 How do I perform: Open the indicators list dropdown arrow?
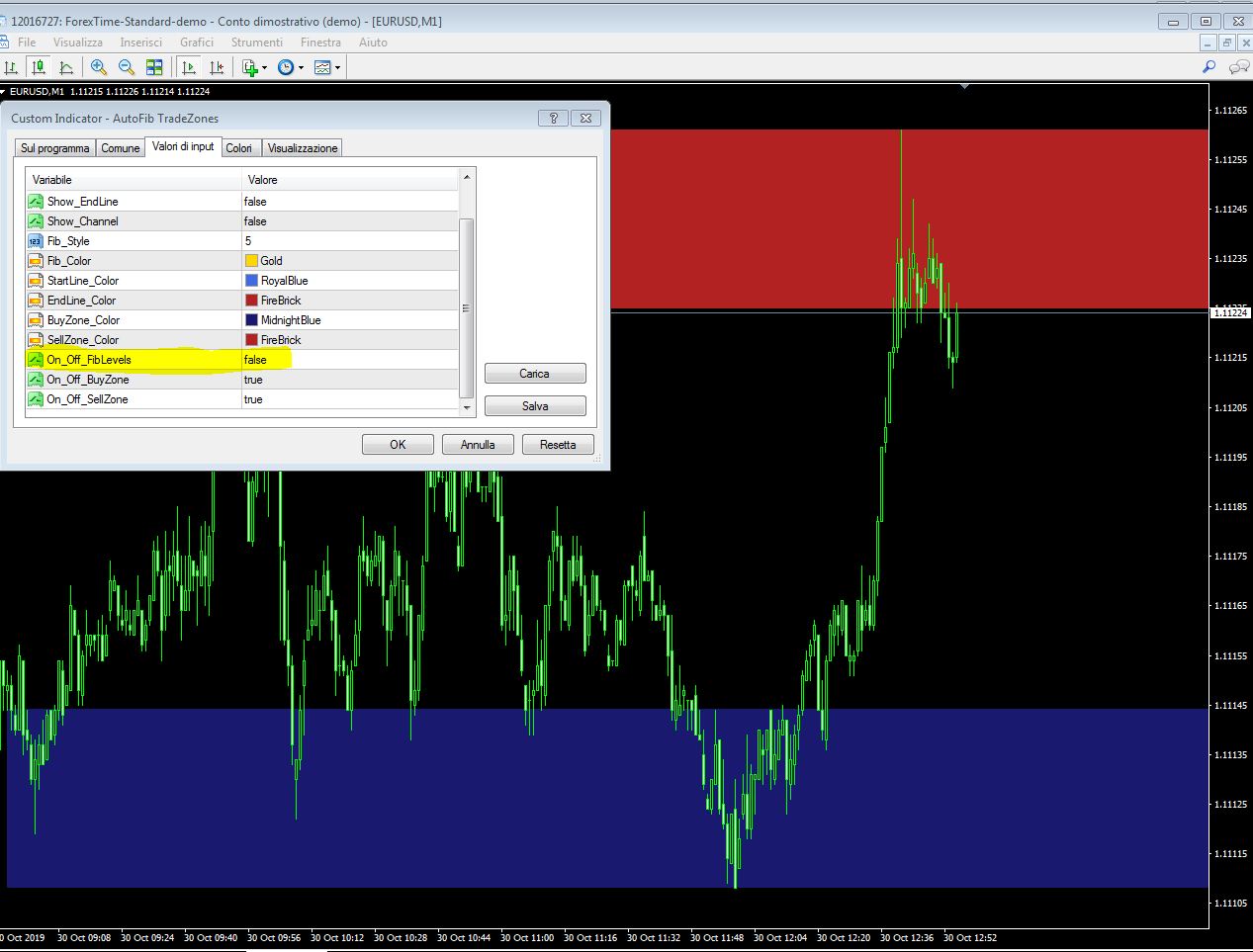pyautogui.click(x=265, y=68)
